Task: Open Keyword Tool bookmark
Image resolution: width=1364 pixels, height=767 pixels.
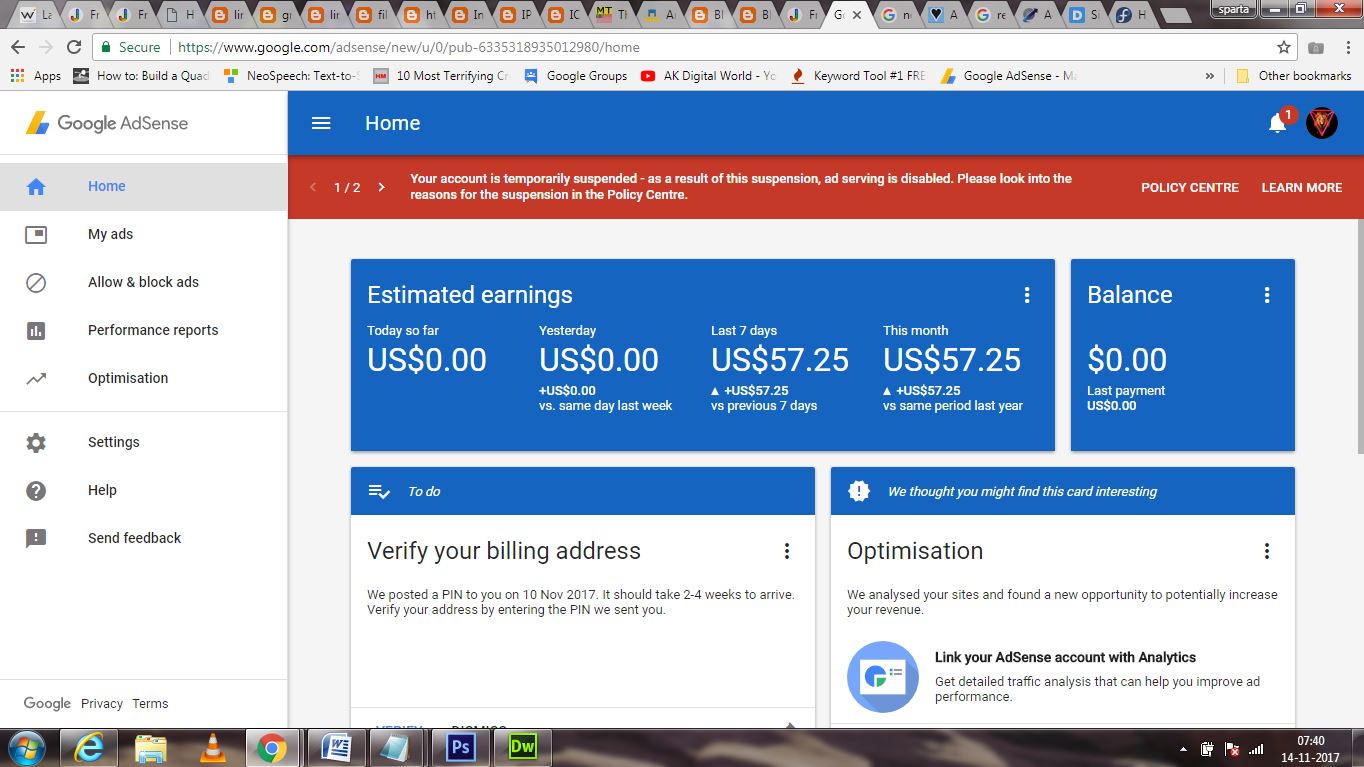Action: tap(858, 75)
